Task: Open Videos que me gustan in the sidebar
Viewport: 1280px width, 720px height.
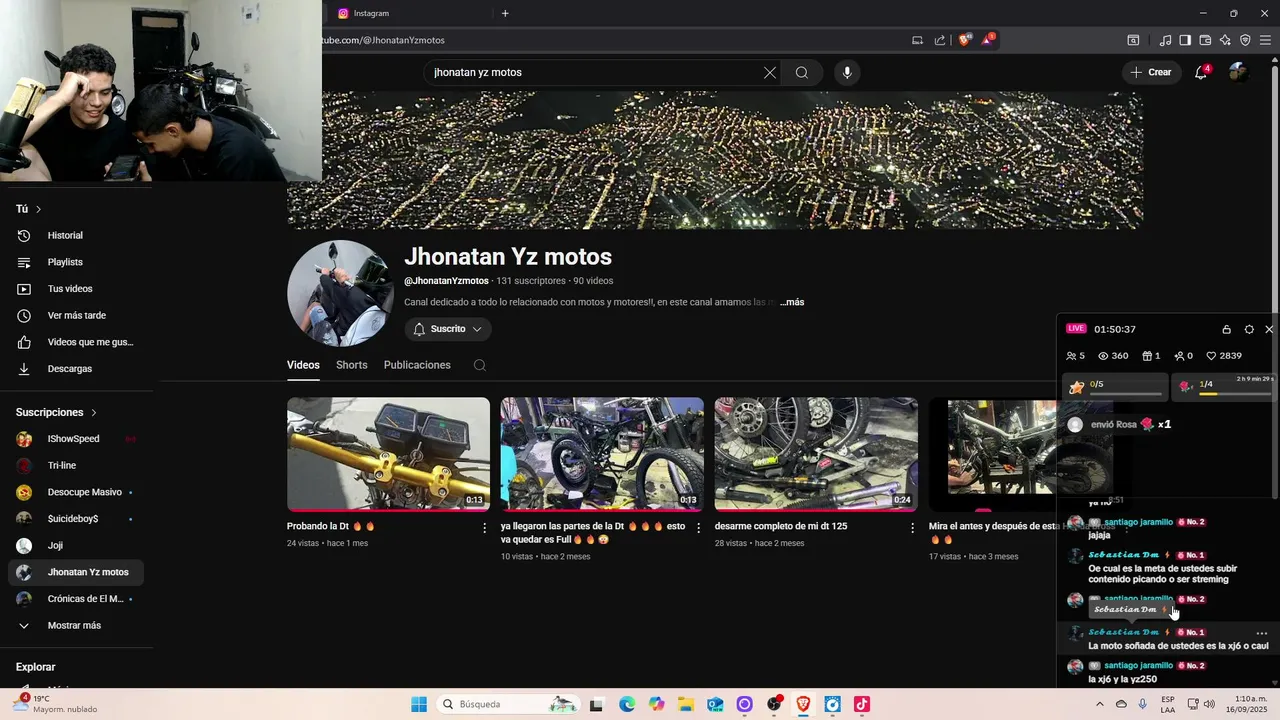Action: tap(76, 342)
